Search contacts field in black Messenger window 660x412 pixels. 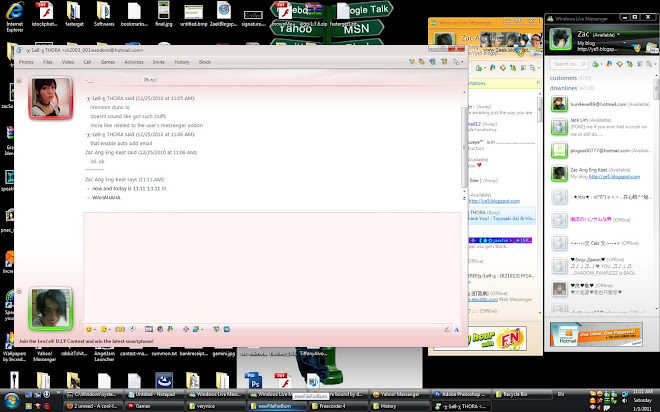[x=568, y=64]
